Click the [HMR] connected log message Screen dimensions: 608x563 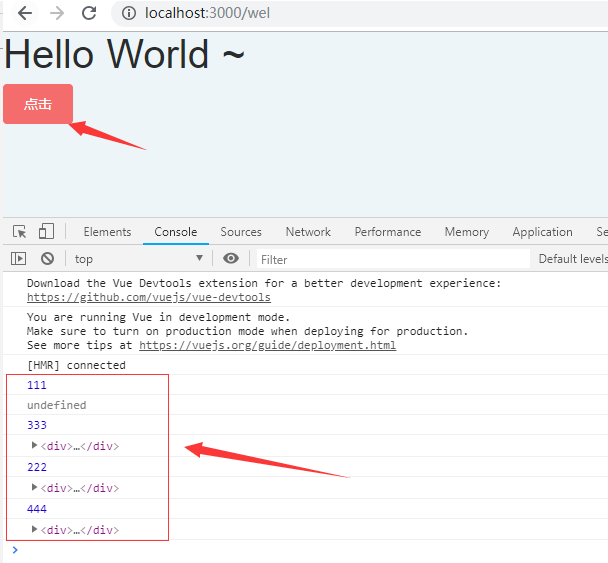[76, 365]
